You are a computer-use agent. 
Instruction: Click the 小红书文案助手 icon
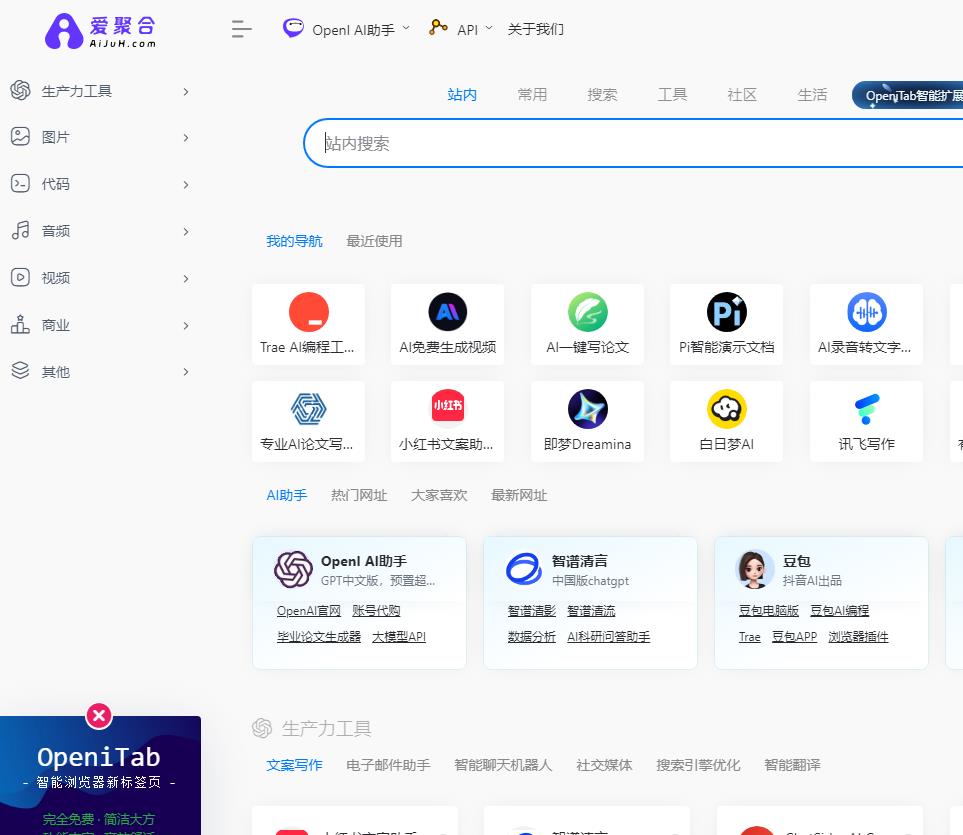tap(447, 409)
